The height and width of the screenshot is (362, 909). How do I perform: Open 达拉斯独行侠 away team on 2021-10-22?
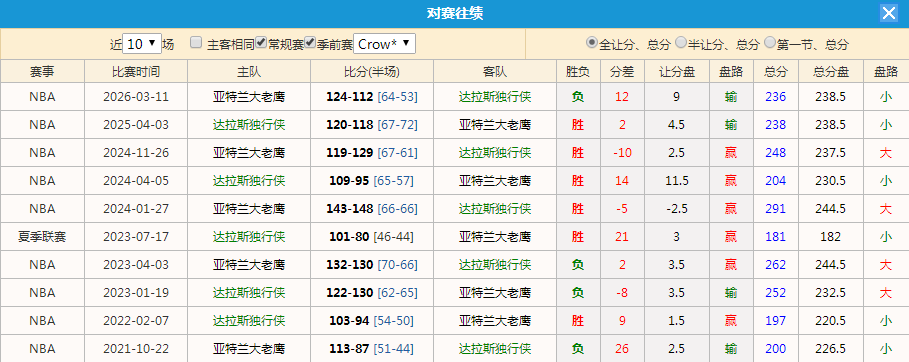(495, 349)
